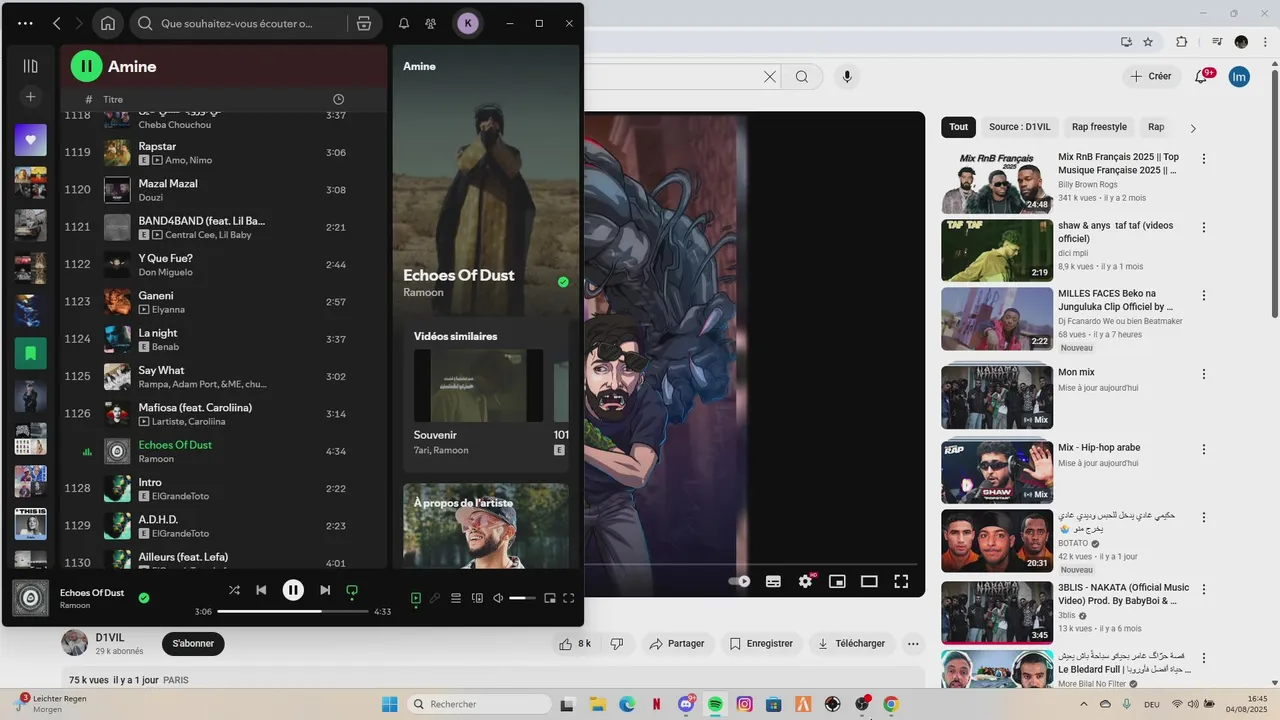
Task: Click Enregistrer under the video
Action: tap(761, 644)
